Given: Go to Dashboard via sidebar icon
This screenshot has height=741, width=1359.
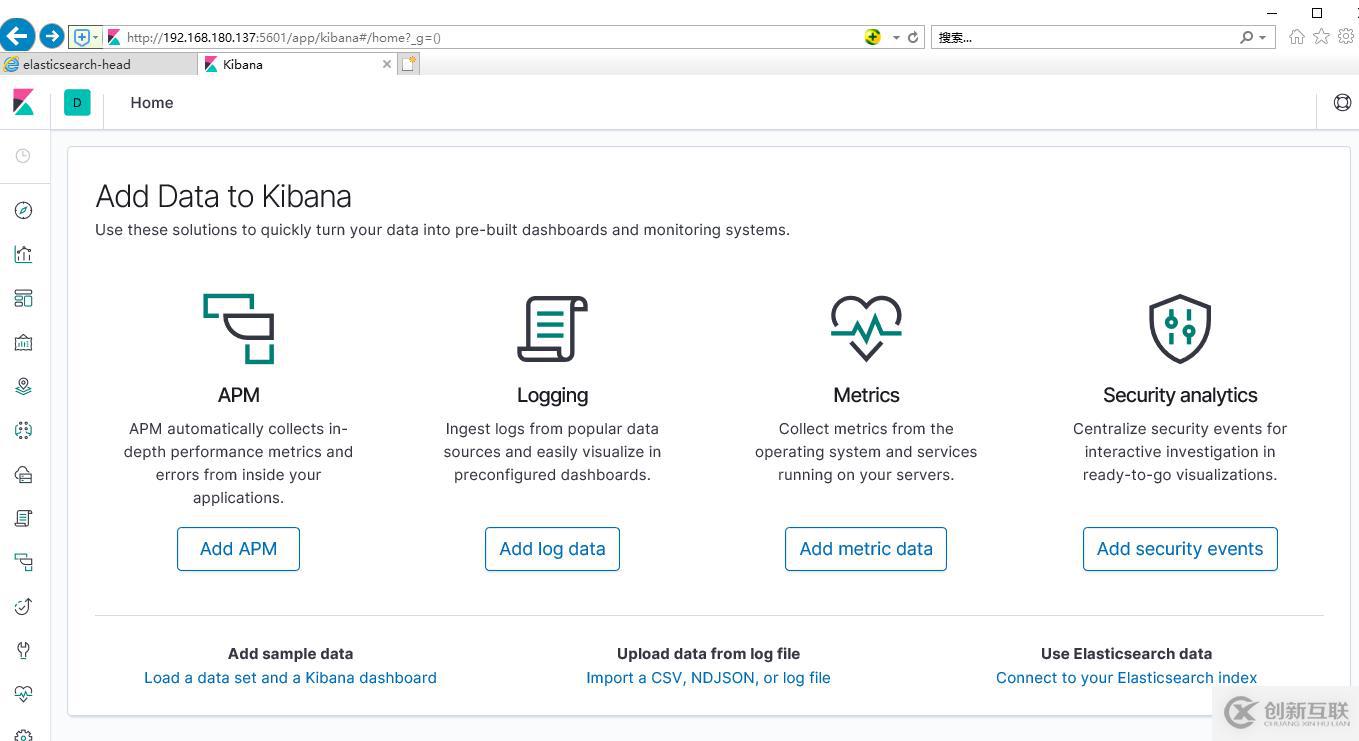Looking at the screenshot, I should 23,298.
